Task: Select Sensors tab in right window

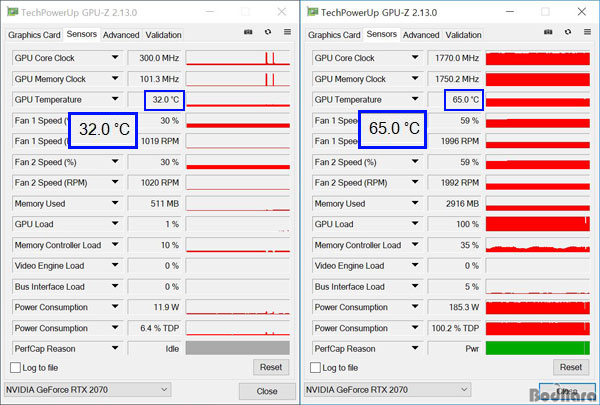Action: tap(382, 34)
